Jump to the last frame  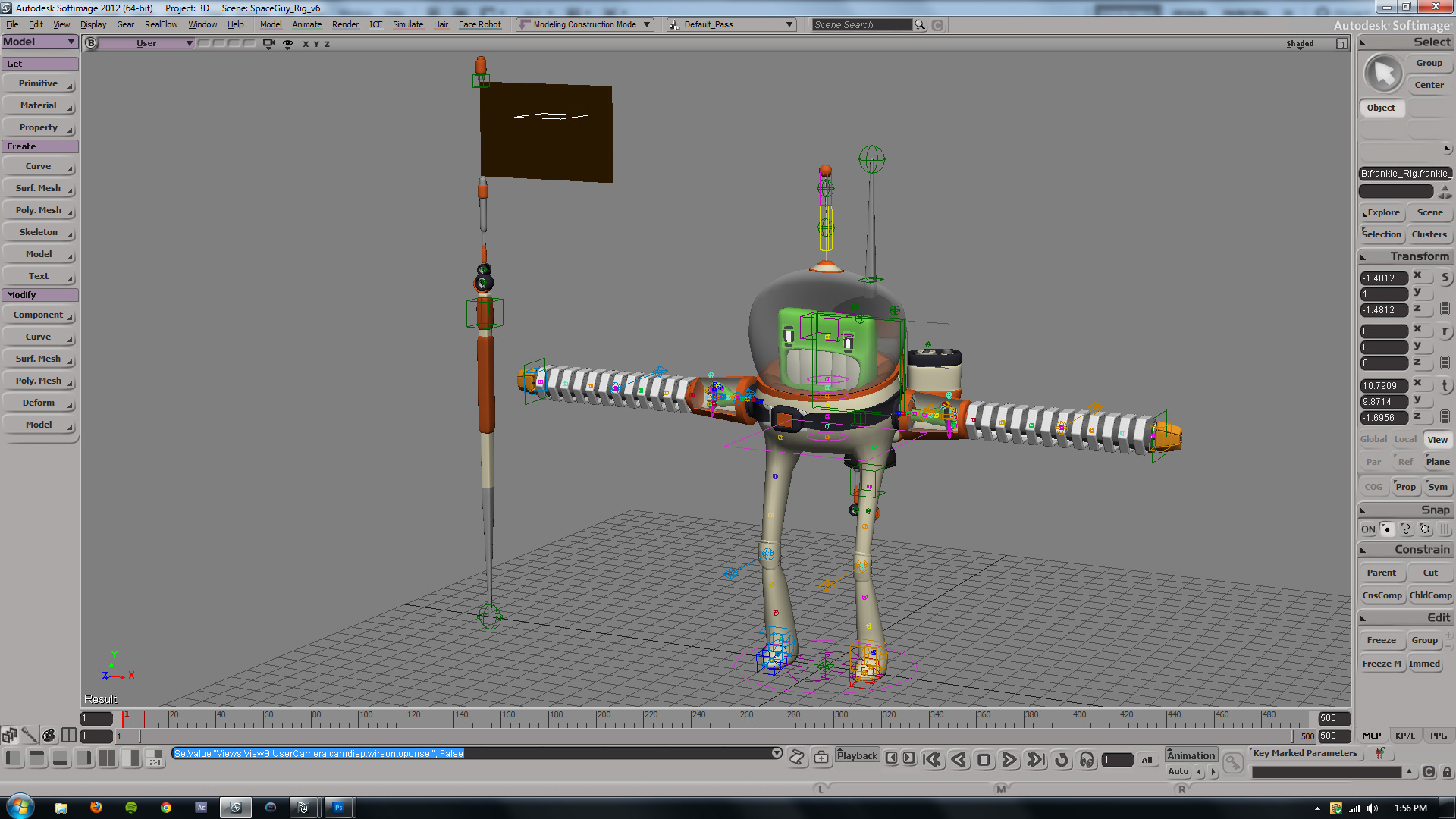(x=1035, y=759)
